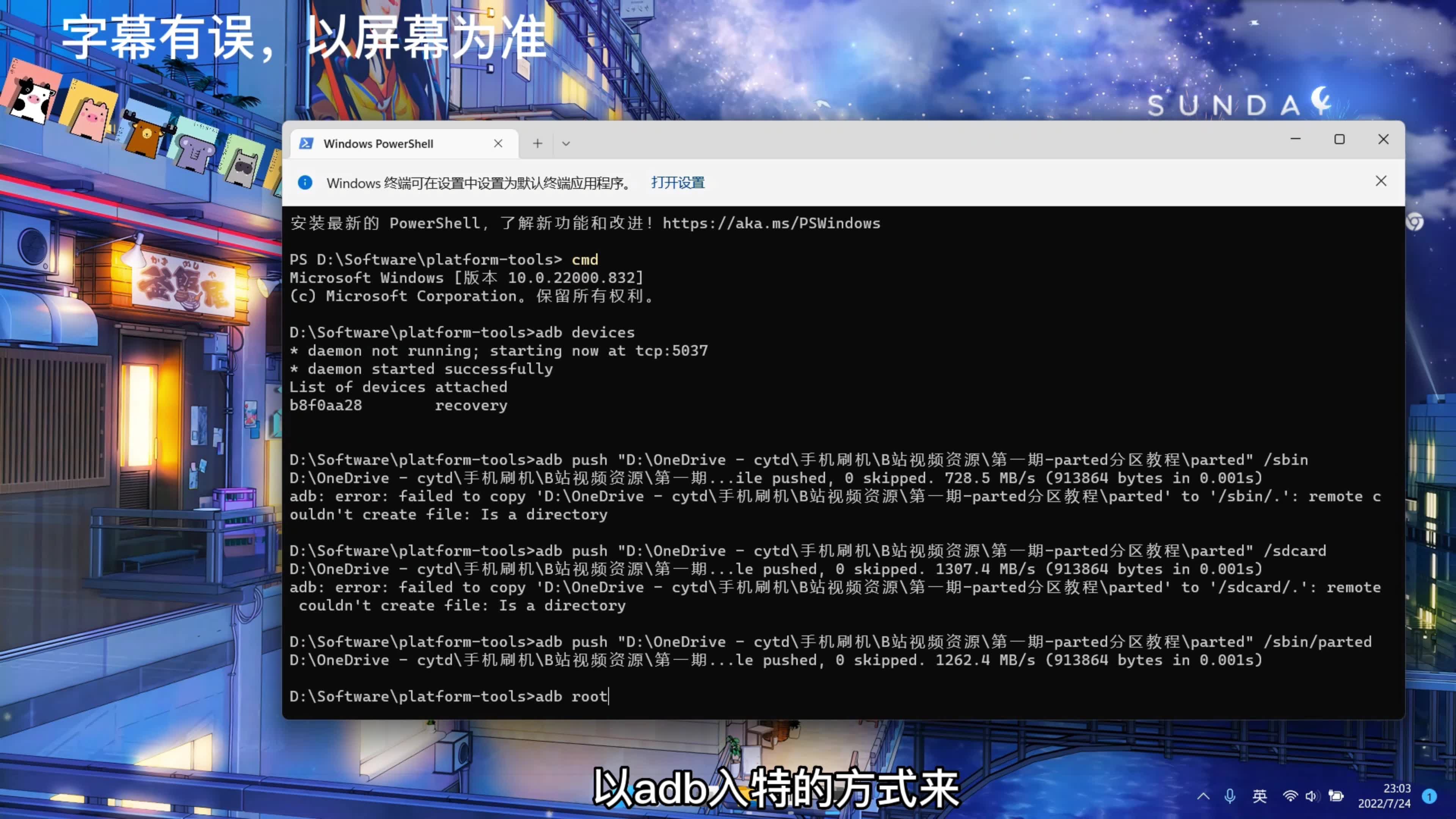Click the adb push command ending /sdcard
The image size is (1456, 819).
tap(808, 551)
